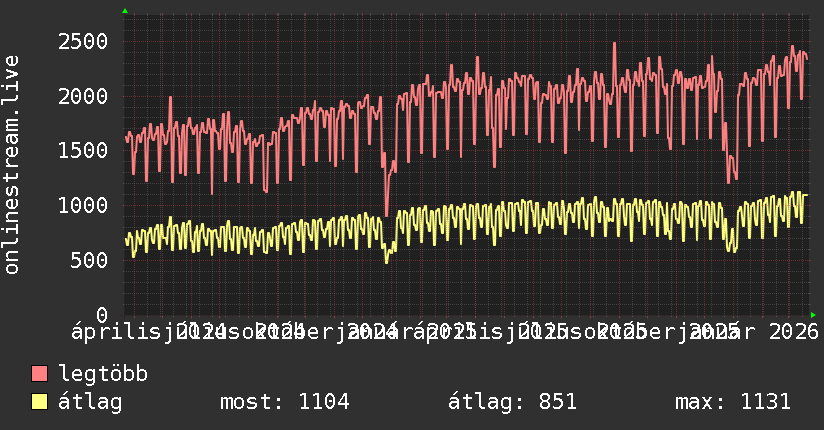Image resolution: width=824 pixels, height=430 pixels.
Task: Click the yellow átlag legend swatch
Action: click(x=39, y=402)
